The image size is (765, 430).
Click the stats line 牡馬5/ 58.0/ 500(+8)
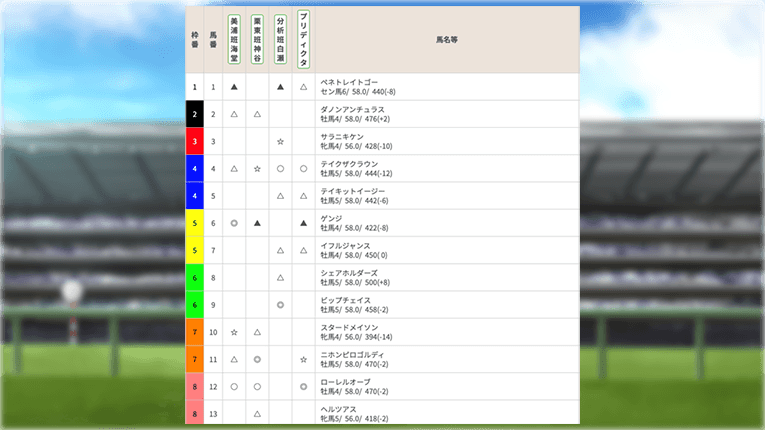tap(355, 283)
